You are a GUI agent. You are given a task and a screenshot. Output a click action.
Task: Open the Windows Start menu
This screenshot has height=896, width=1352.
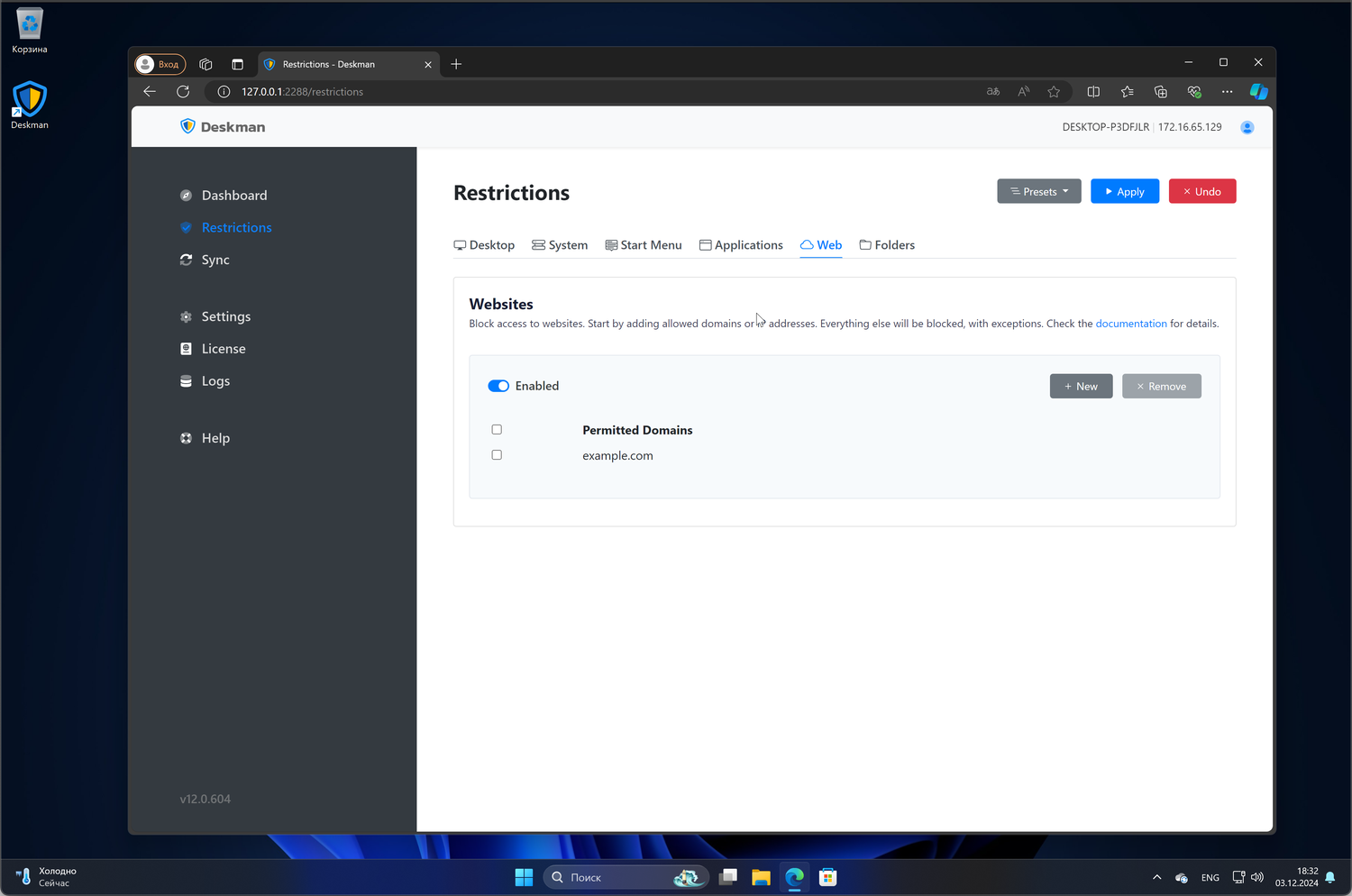(524, 877)
